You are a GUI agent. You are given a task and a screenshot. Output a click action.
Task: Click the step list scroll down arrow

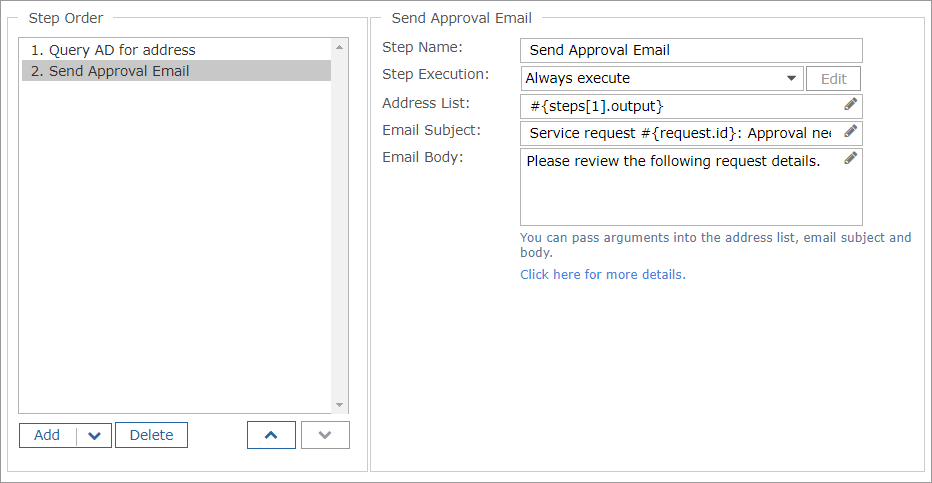click(339, 405)
